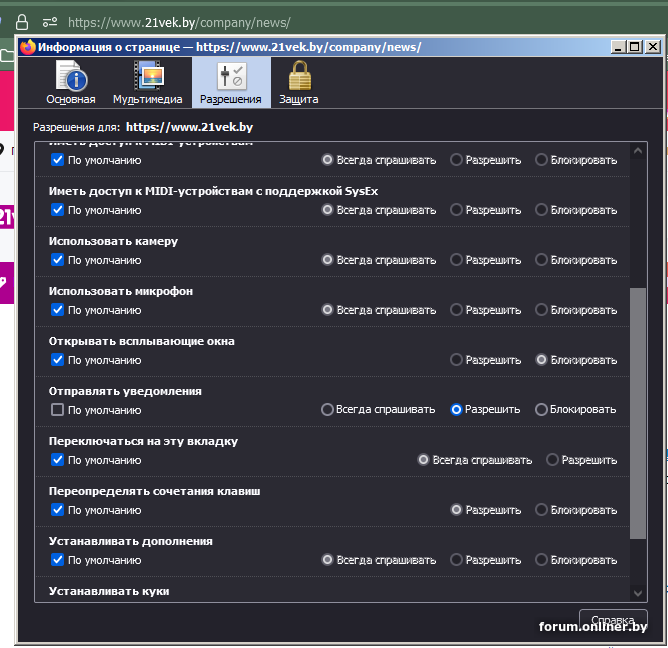668x648 pixels.
Task: Open the Защита padlock tab icon
Action: [299, 83]
